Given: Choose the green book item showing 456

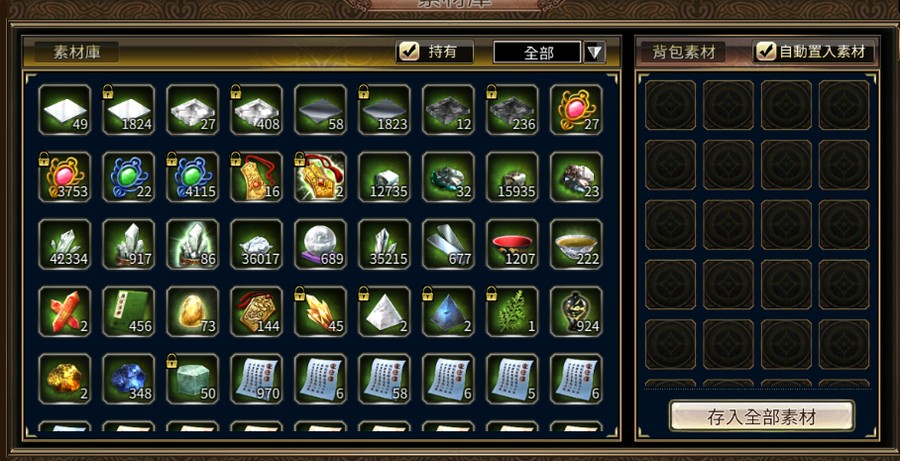Looking at the screenshot, I should pos(129,311).
